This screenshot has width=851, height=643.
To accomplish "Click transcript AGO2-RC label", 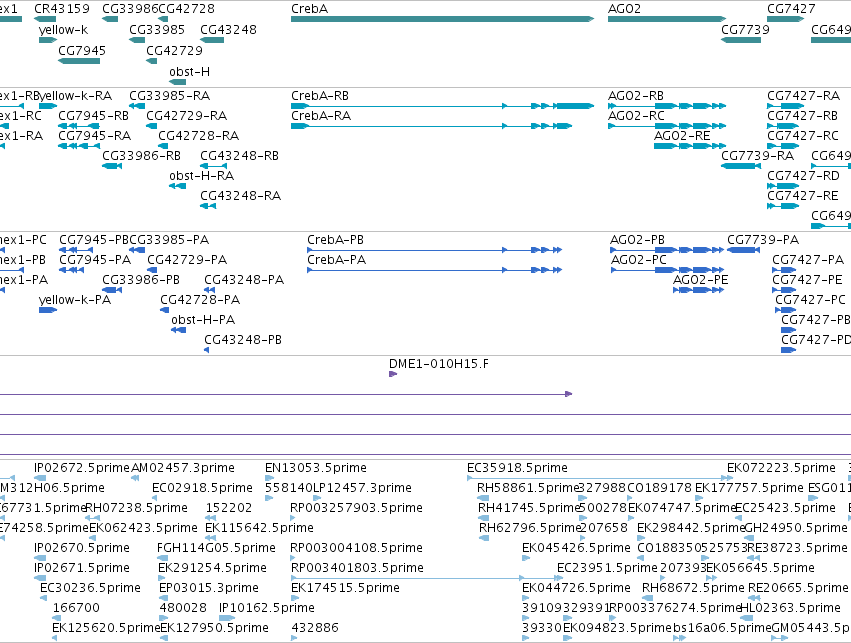I will coord(636,116).
